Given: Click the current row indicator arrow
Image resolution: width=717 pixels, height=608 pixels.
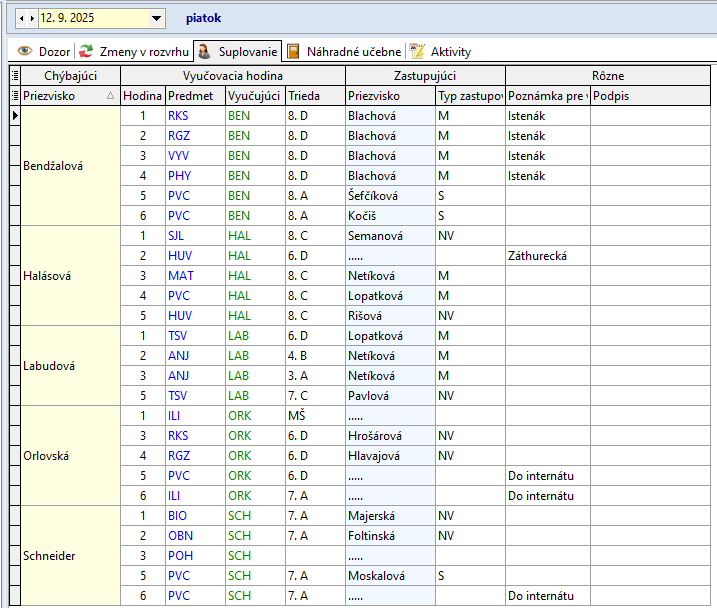Looking at the screenshot, I should coord(15,116).
